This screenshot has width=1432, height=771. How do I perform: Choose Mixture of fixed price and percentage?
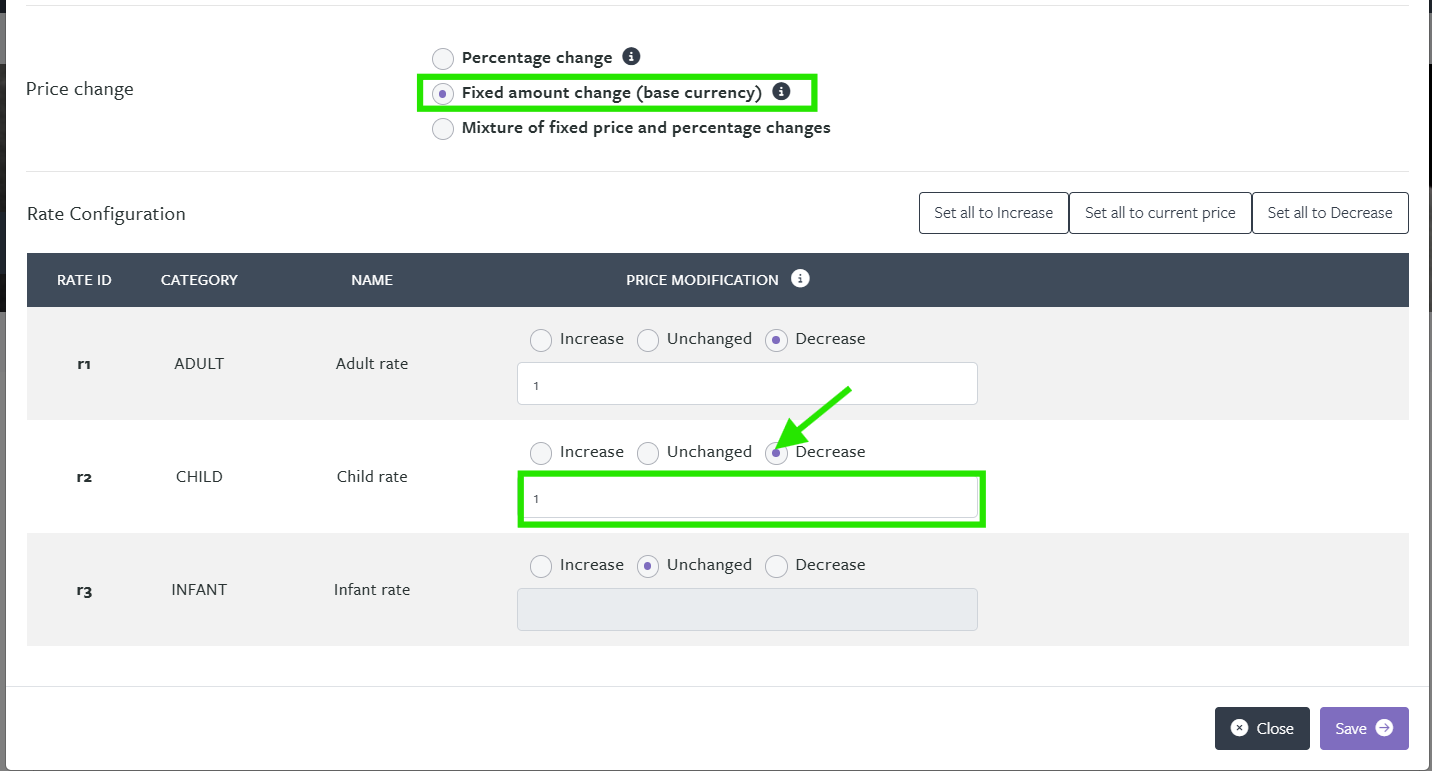pos(443,129)
